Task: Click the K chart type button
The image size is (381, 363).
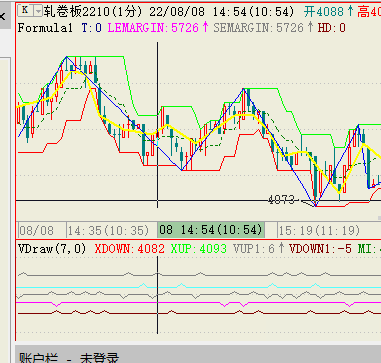Action: [x=25, y=11]
